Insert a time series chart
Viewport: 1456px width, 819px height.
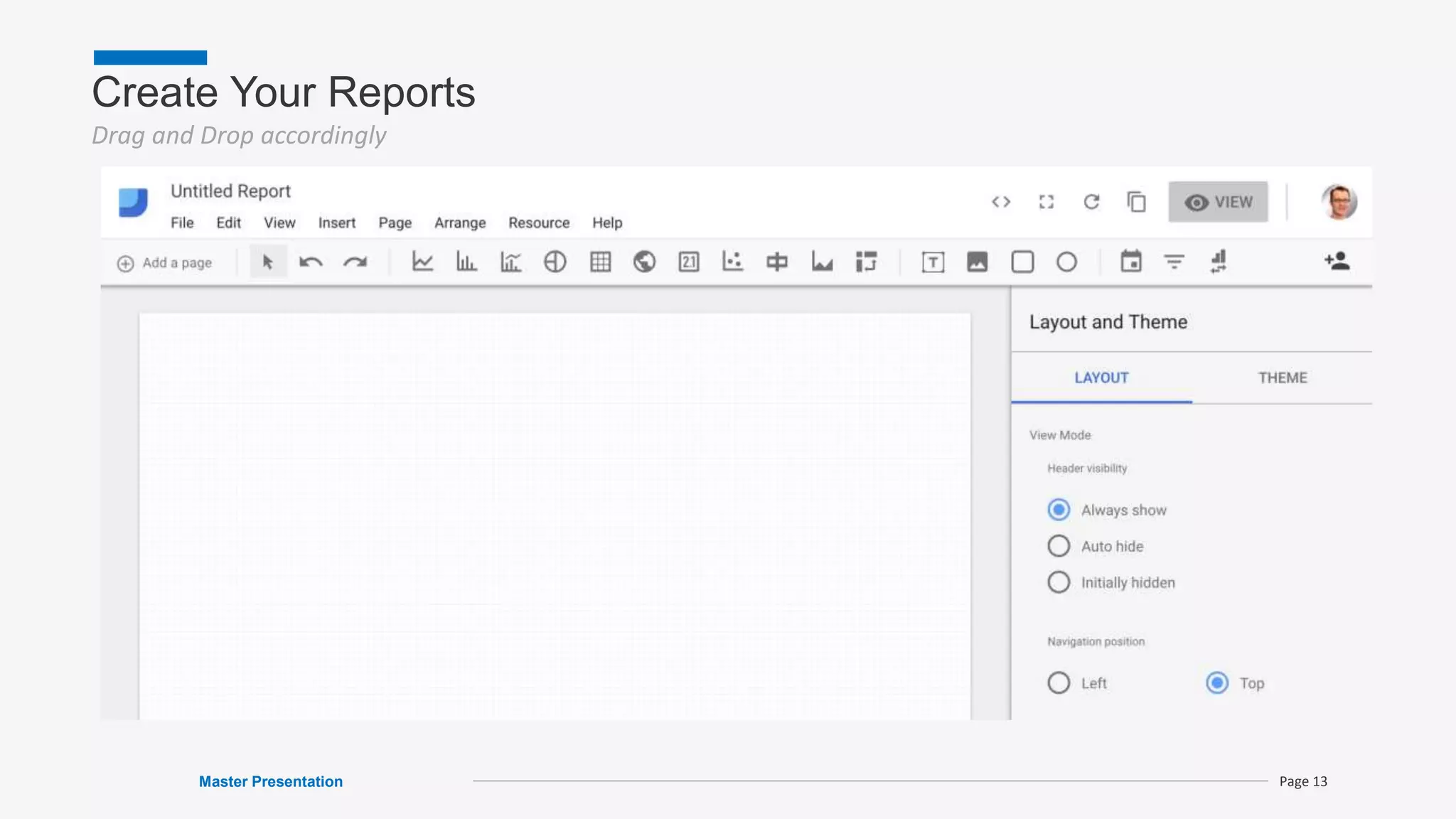(x=422, y=262)
